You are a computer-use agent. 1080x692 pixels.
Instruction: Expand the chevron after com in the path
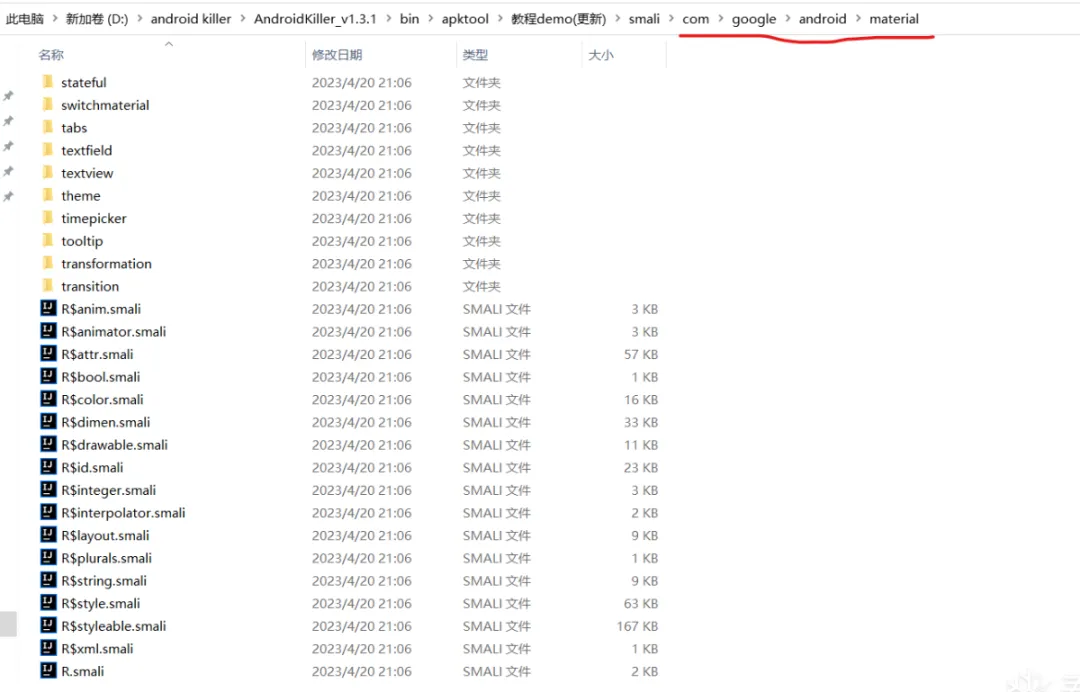click(x=721, y=19)
